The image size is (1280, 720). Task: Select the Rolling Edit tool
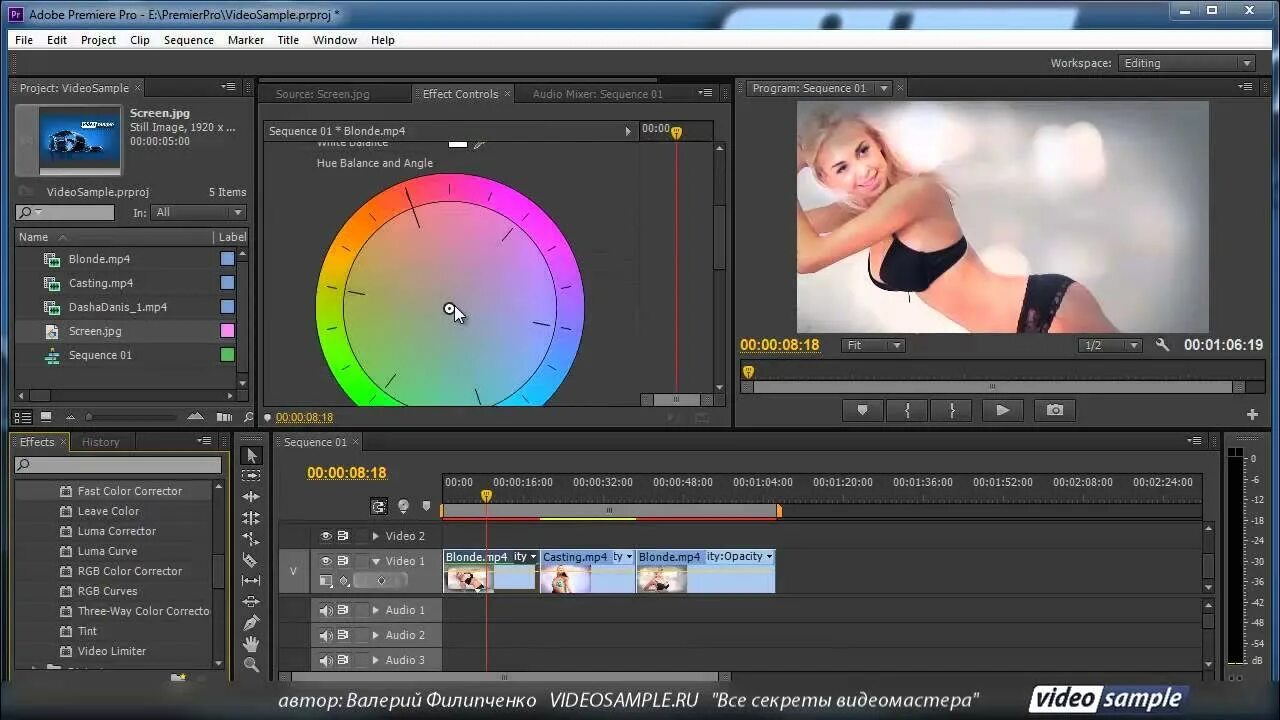tap(251, 518)
